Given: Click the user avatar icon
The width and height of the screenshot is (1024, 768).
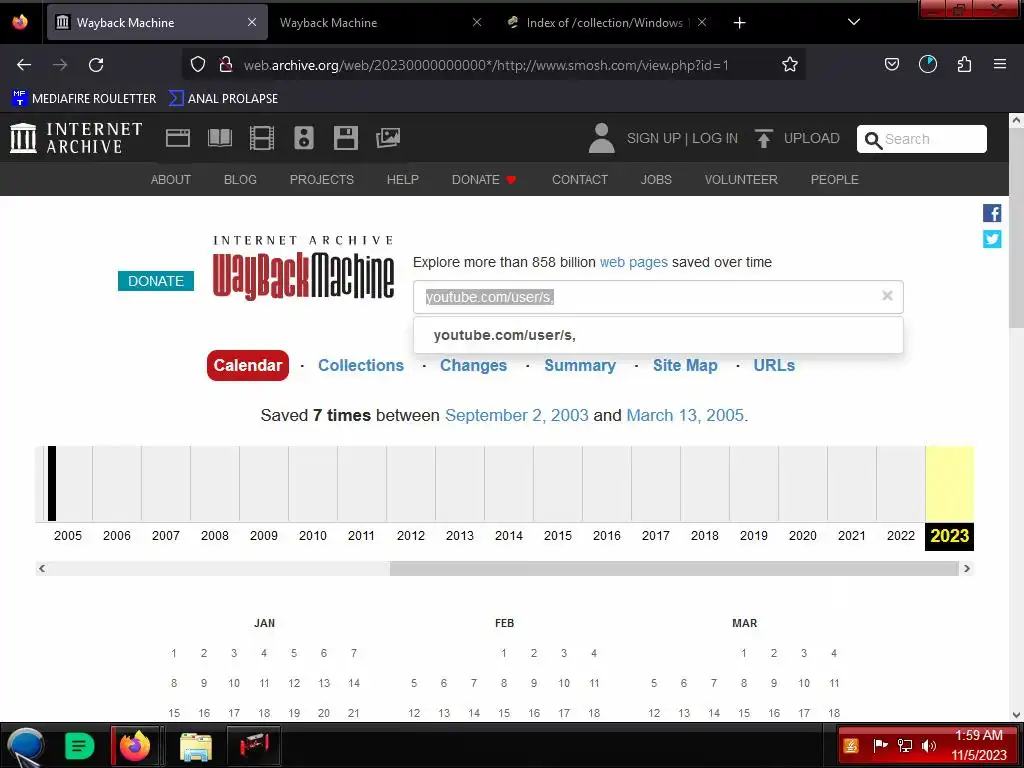Looking at the screenshot, I should click(x=601, y=138).
